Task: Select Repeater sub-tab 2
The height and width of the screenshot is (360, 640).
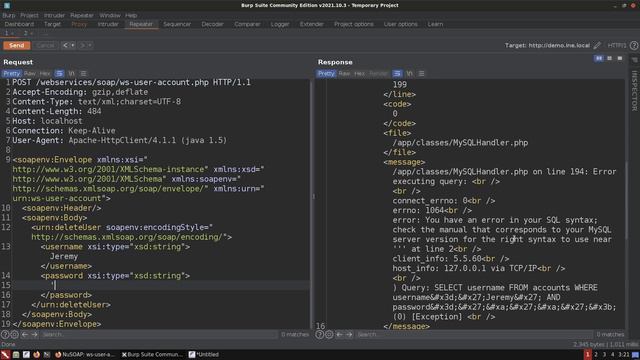Action: (x=25, y=33)
